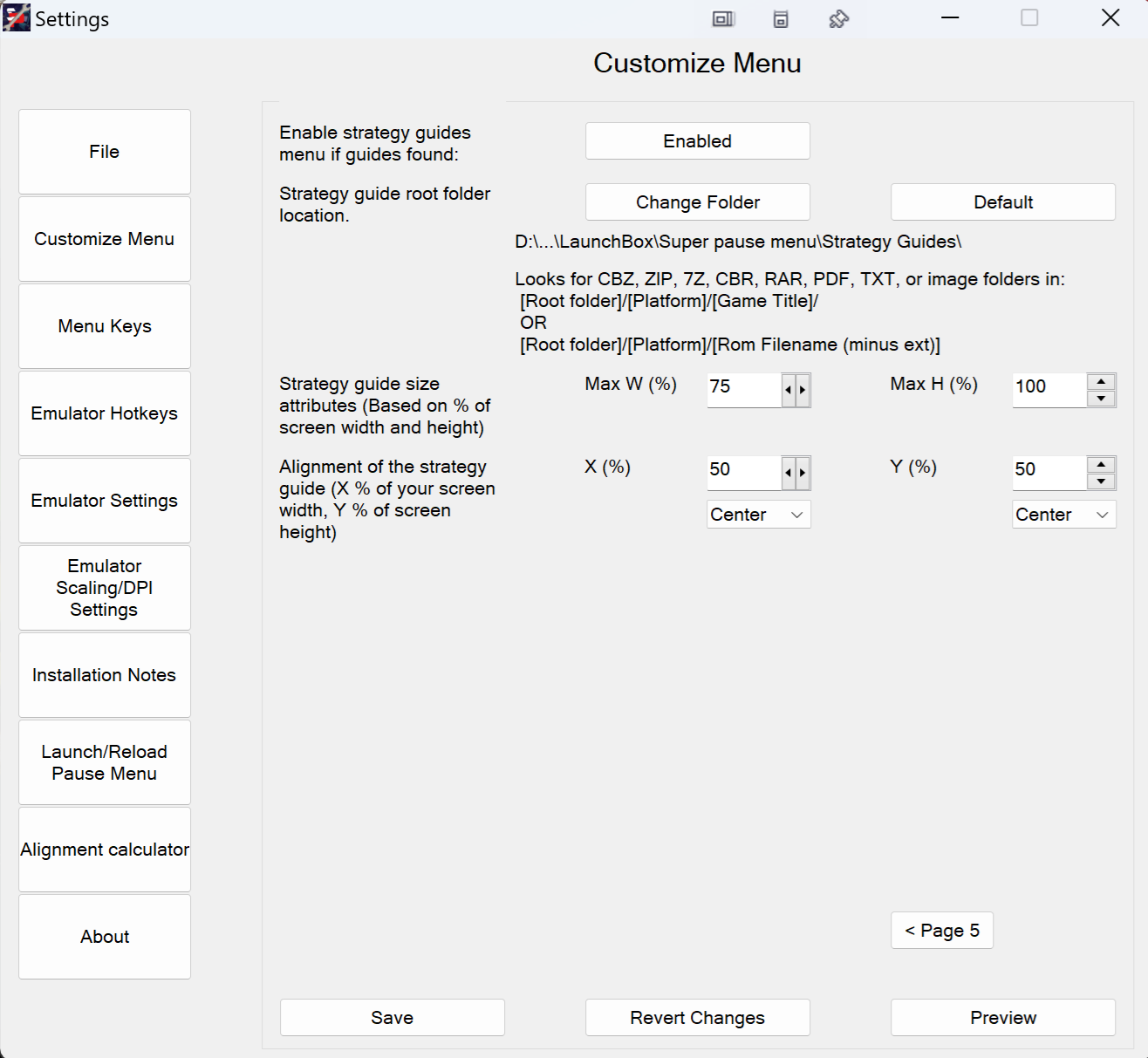Open Installation Notes section
1148x1058 pixels.
pyautogui.click(x=105, y=675)
